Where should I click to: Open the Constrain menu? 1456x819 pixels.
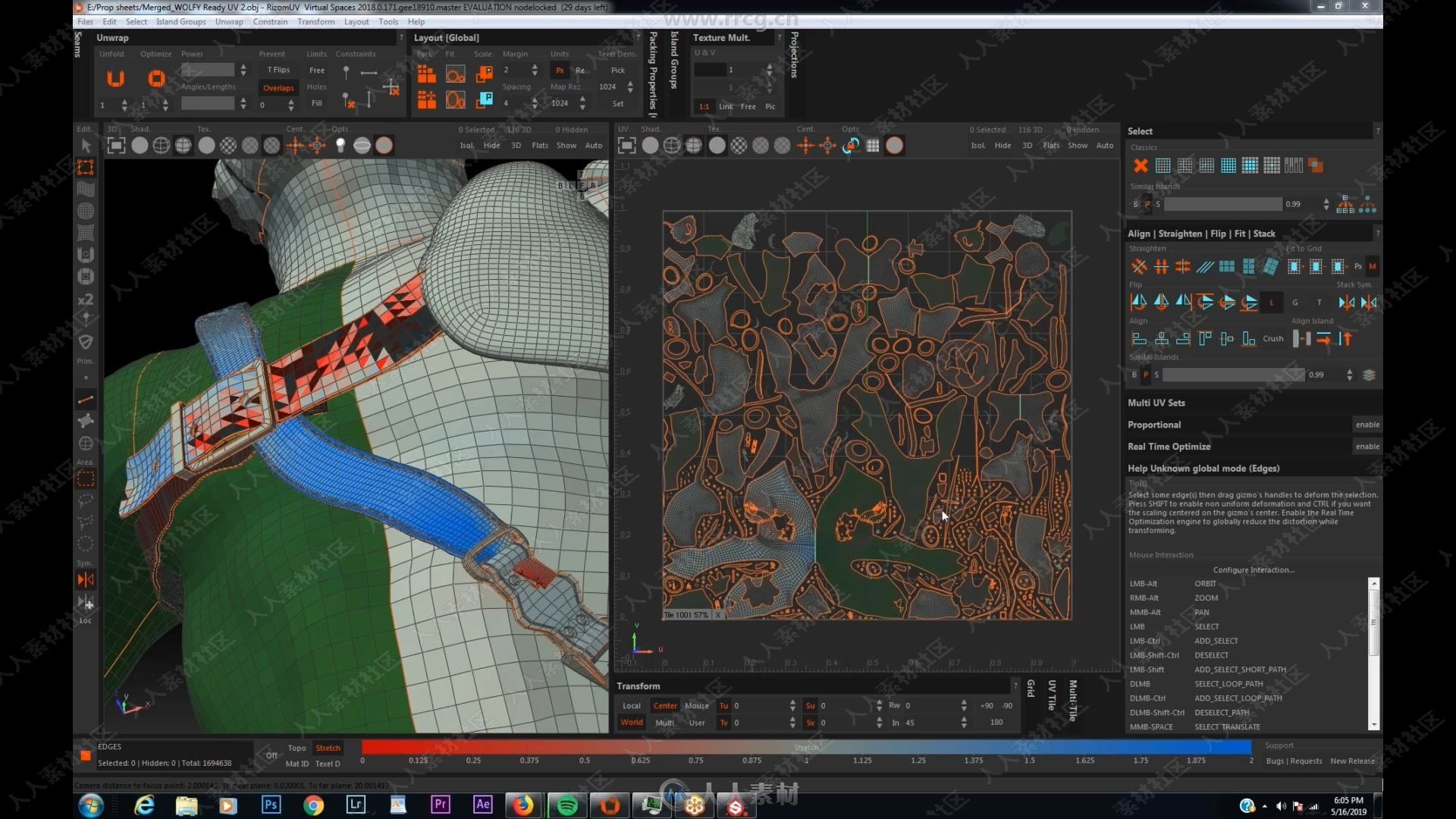click(x=270, y=22)
